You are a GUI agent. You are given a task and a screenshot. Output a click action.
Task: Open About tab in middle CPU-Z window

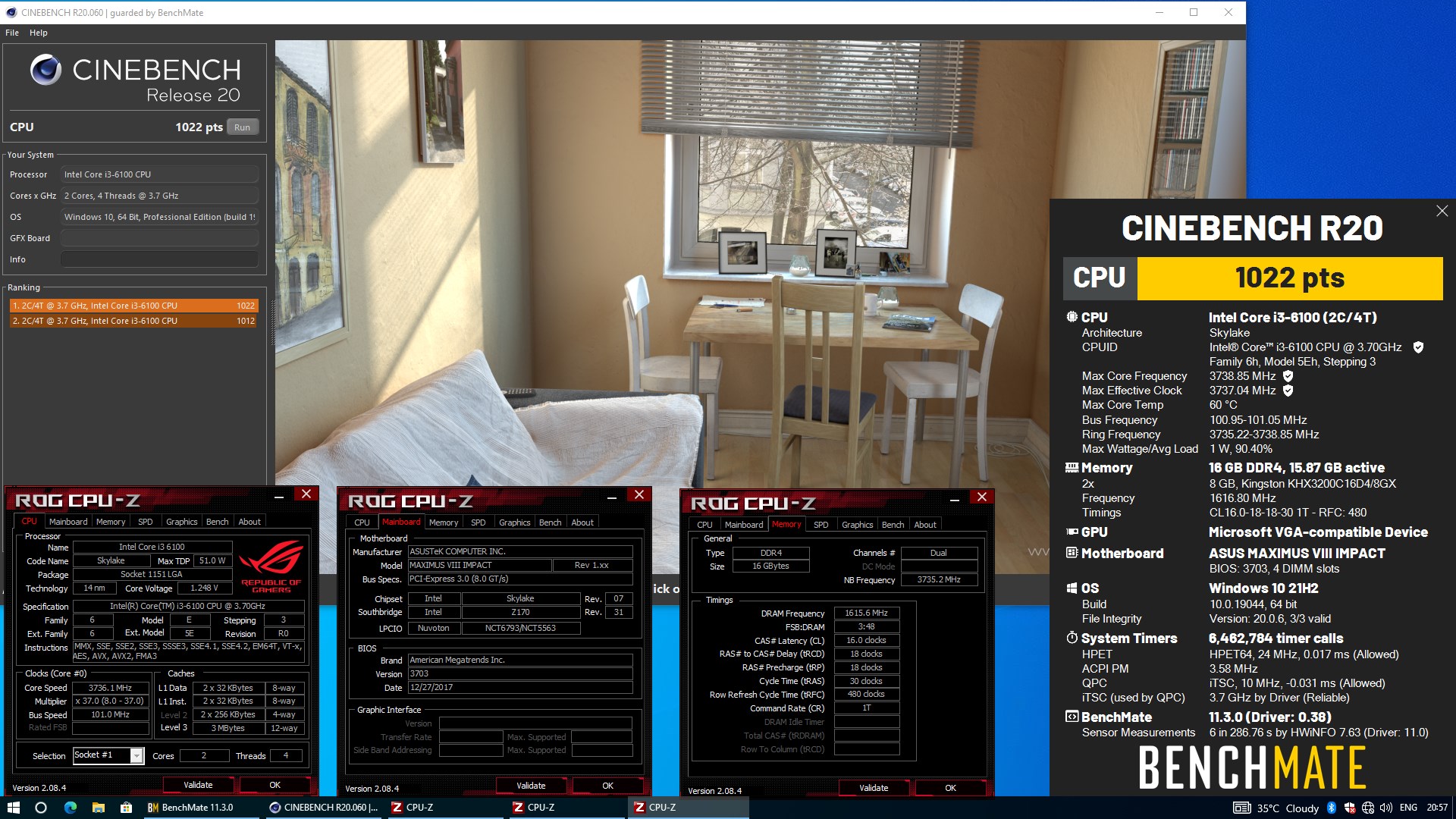582,522
